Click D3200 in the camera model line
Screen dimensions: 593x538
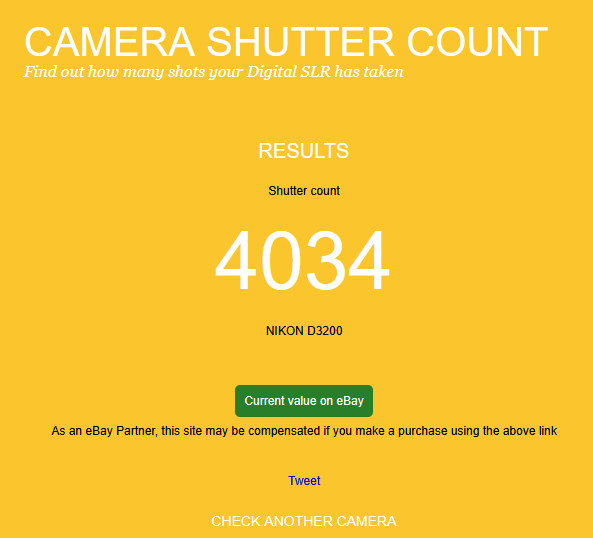[x=324, y=331]
